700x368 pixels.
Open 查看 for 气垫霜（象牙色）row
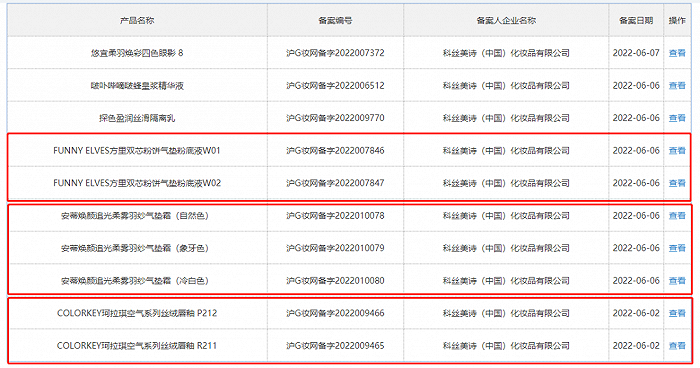[x=677, y=248]
